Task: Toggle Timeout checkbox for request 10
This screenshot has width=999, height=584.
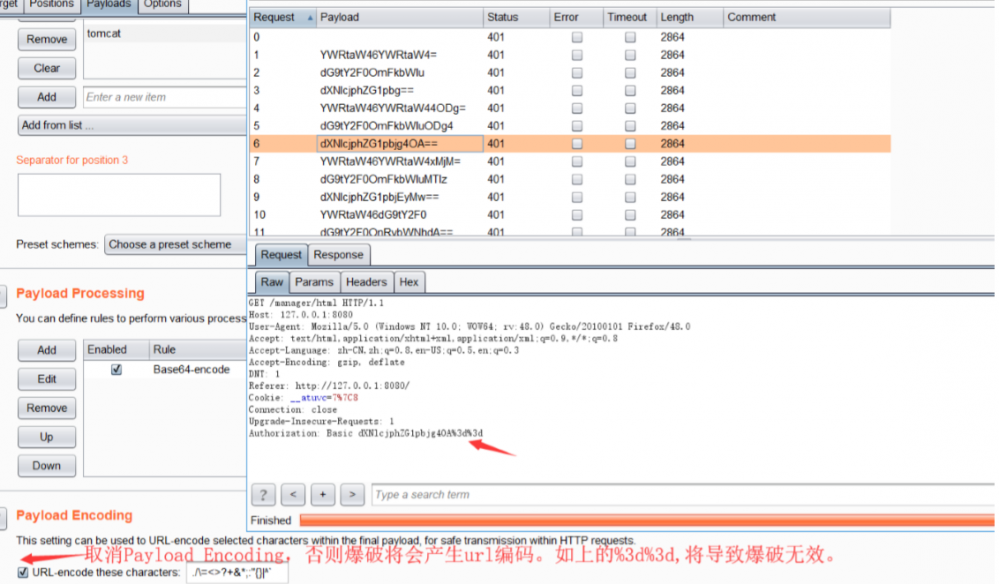Action: 630,215
